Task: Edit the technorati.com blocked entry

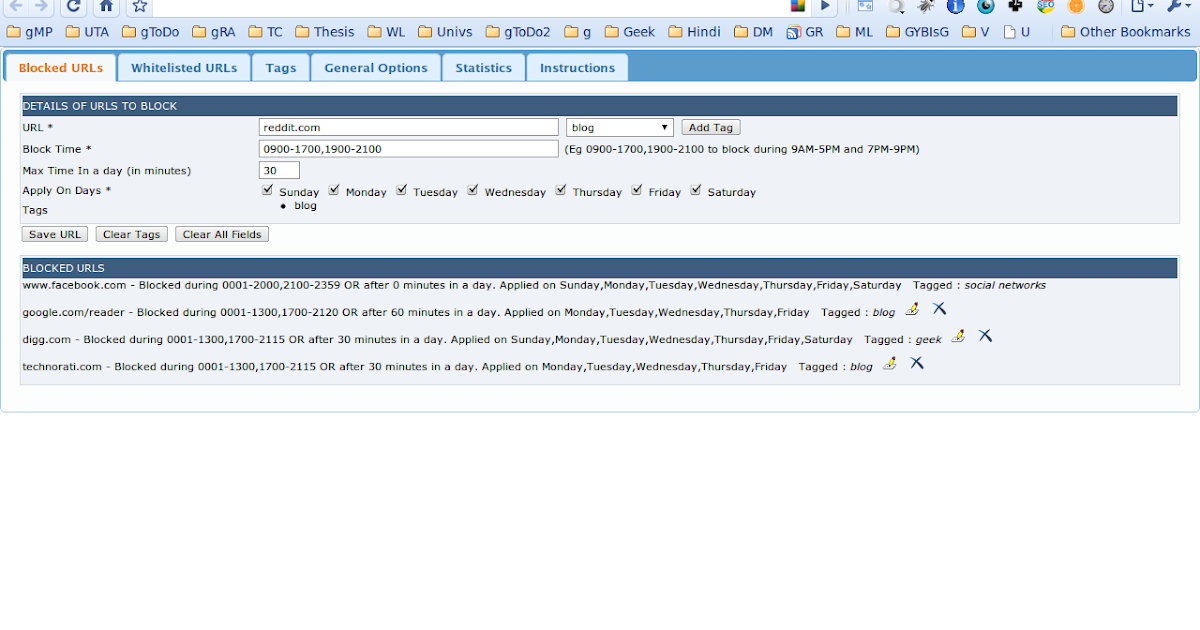Action: 889,363
